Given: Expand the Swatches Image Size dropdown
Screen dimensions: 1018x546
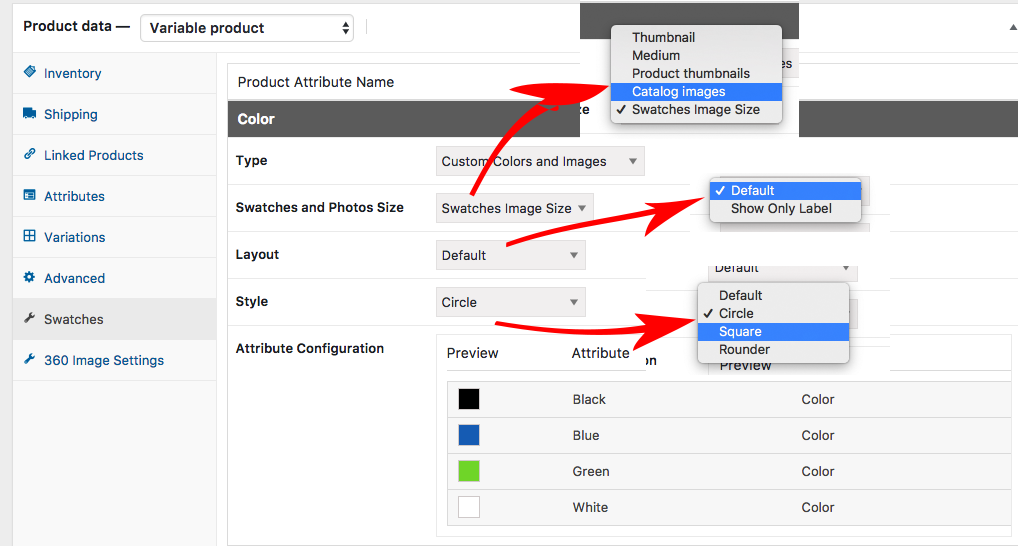Looking at the screenshot, I should point(515,208).
